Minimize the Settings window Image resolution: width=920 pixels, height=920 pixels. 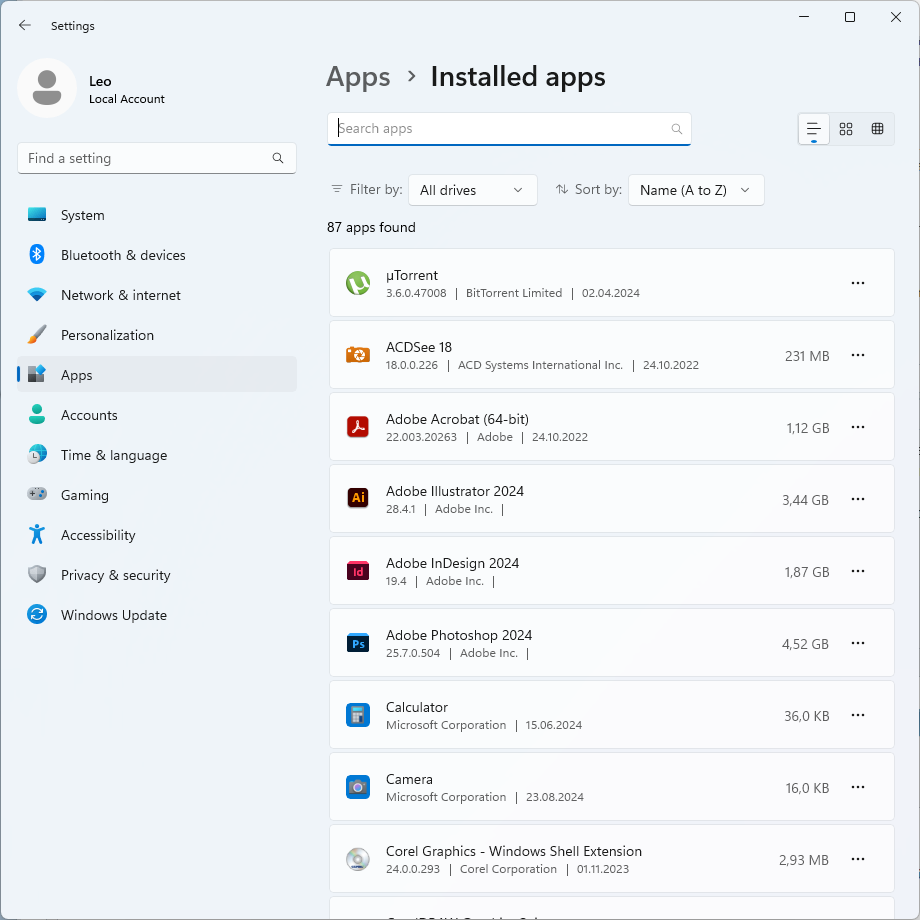(x=804, y=17)
